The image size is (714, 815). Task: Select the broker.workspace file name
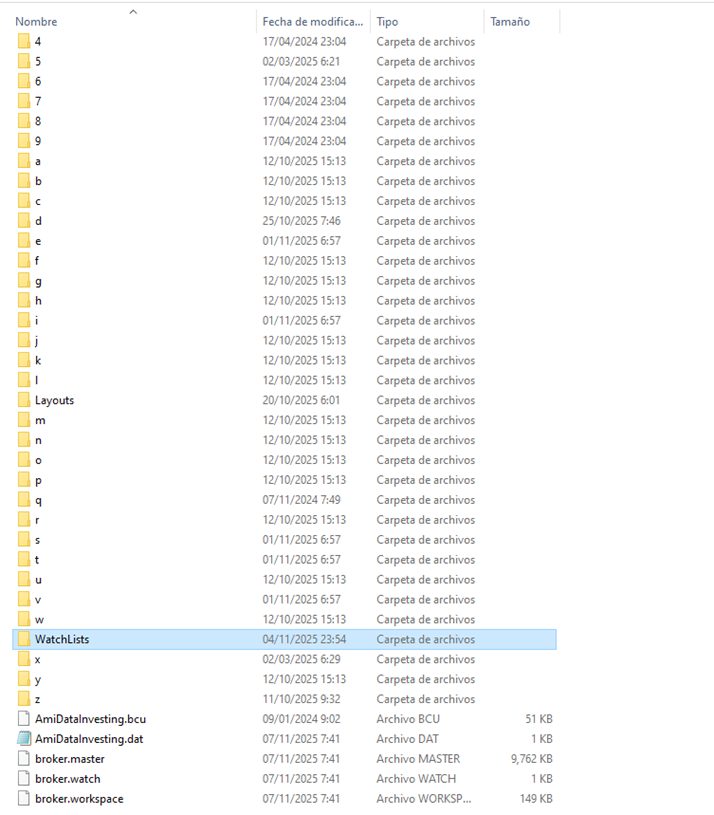pyautogui.click(x=79, y=799)
